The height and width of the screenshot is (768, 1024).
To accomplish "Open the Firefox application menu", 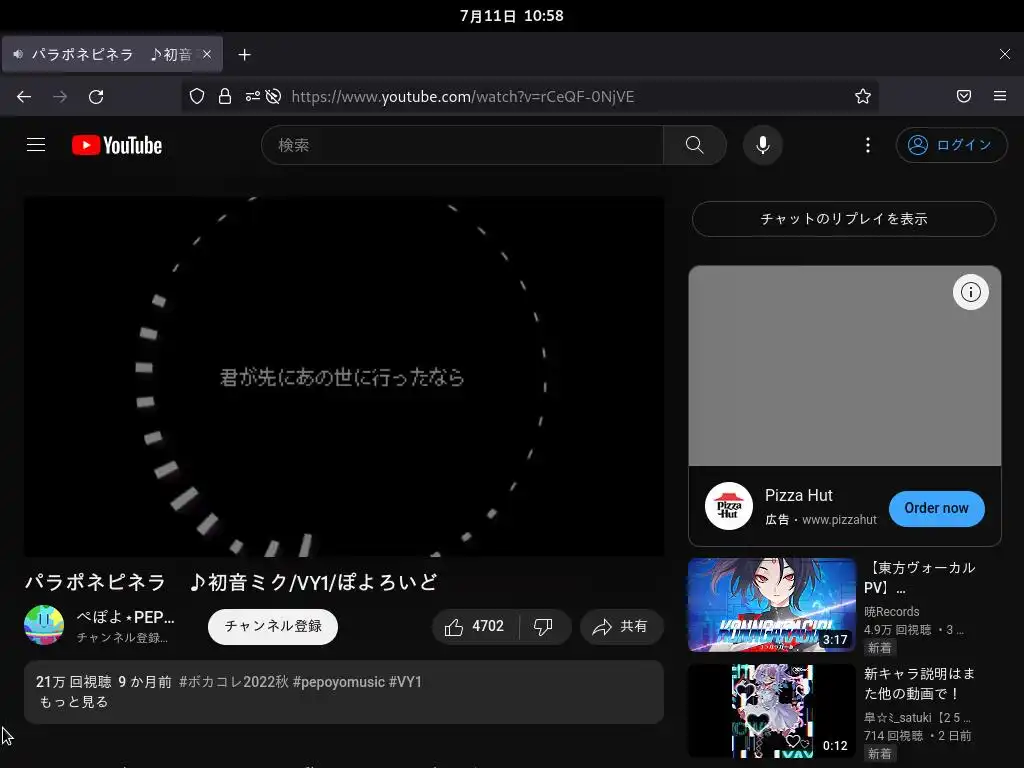I will pos(1000,96).
